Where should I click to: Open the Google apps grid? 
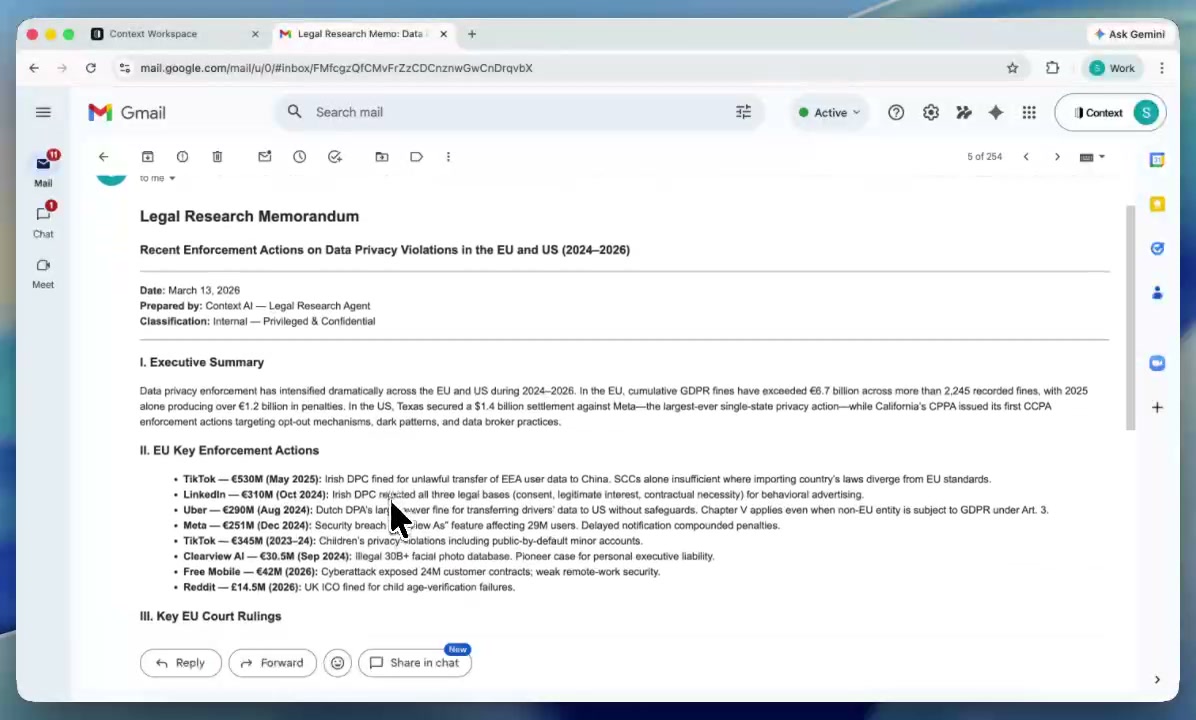[1029, 112]
